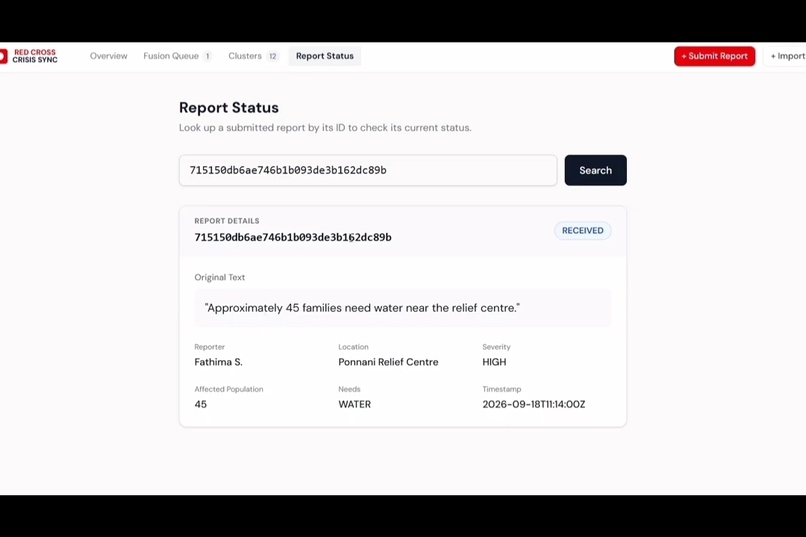The width and height of the screenshot is (806, 537).
Task: Click severity value HIGH
Action: pos(494,362)
